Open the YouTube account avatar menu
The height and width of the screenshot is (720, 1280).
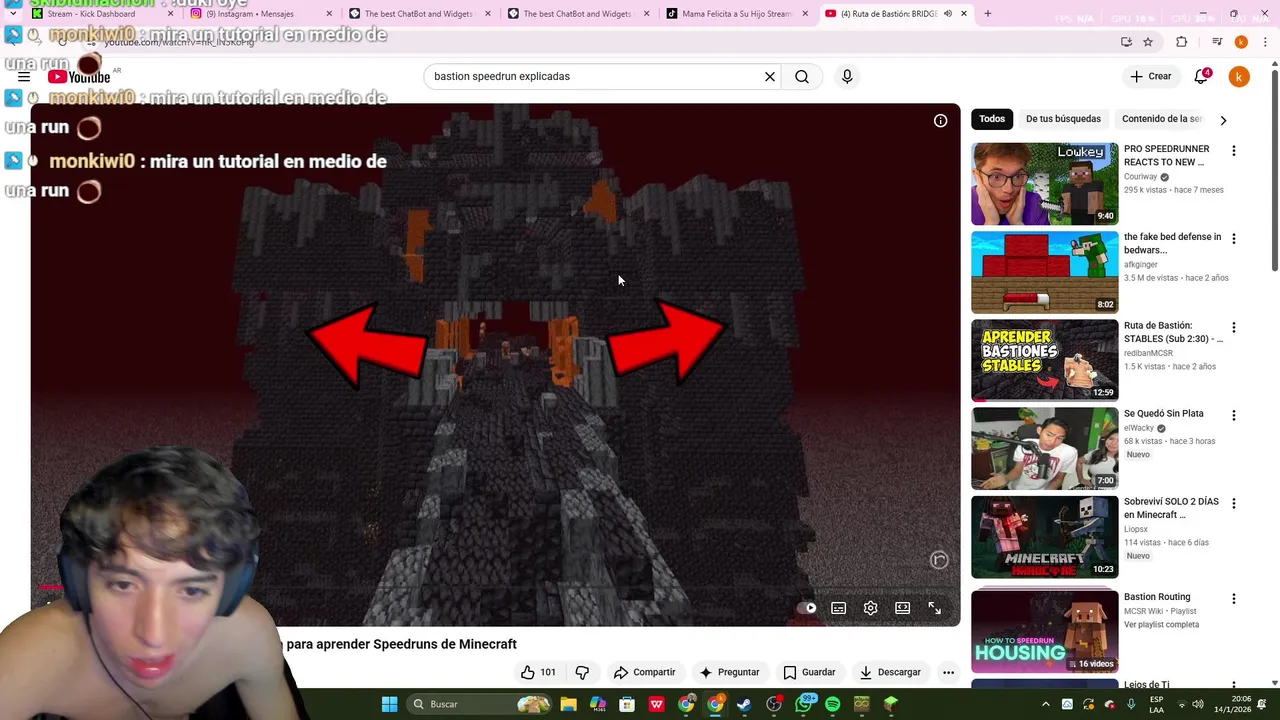1239,77
